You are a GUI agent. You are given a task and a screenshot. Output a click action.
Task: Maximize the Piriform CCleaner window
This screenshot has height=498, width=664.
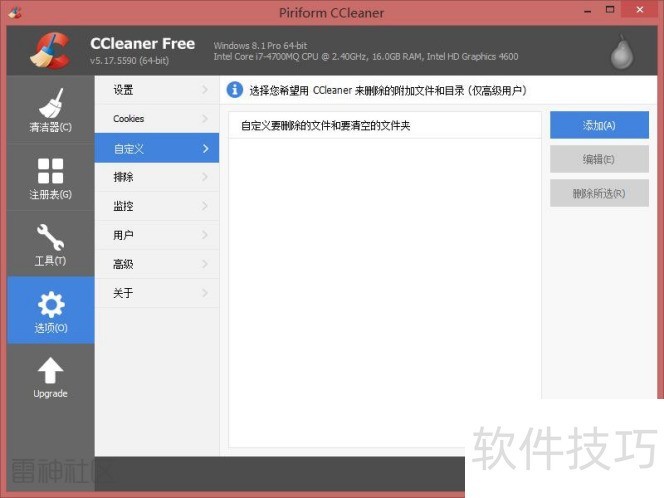pyautogui.click(x=610, y=10)
